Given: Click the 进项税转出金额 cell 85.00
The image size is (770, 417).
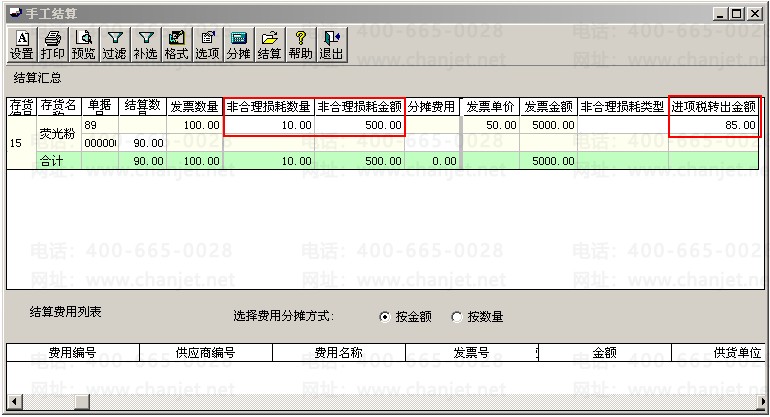Looking at the screenshot, I should (x=714, y=125).
